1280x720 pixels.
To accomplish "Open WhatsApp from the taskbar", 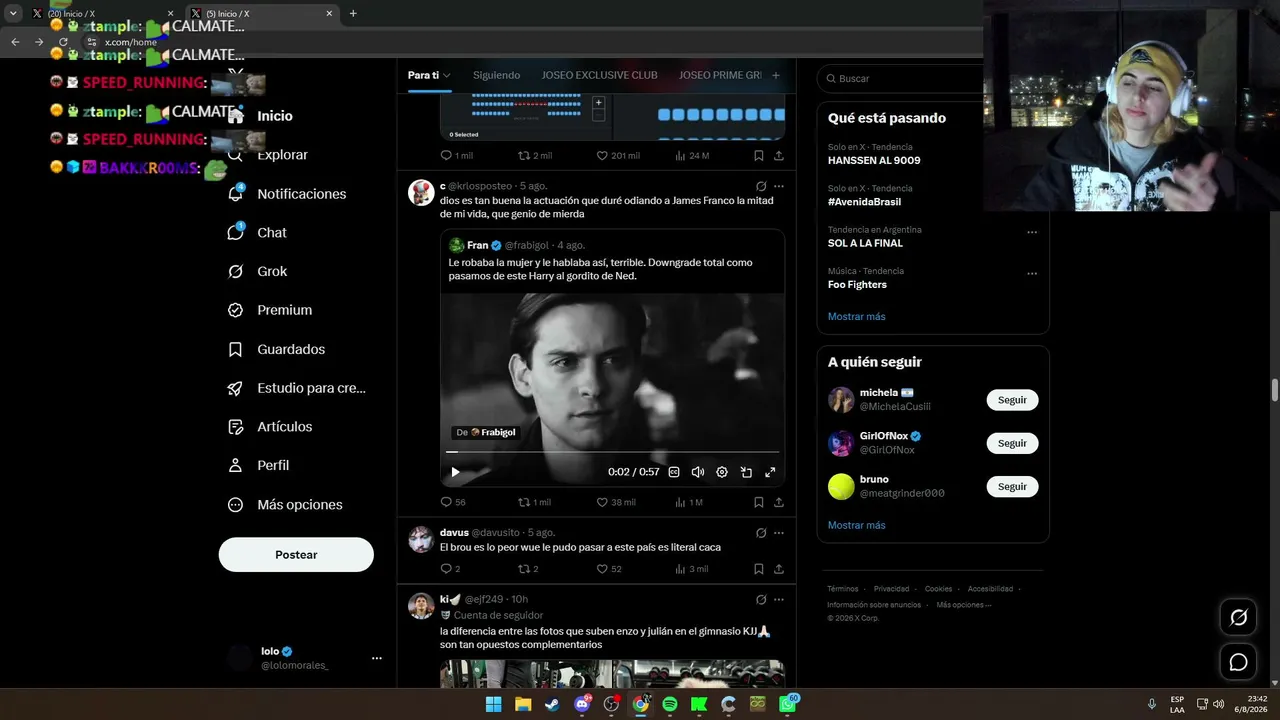I will (788, 704).
